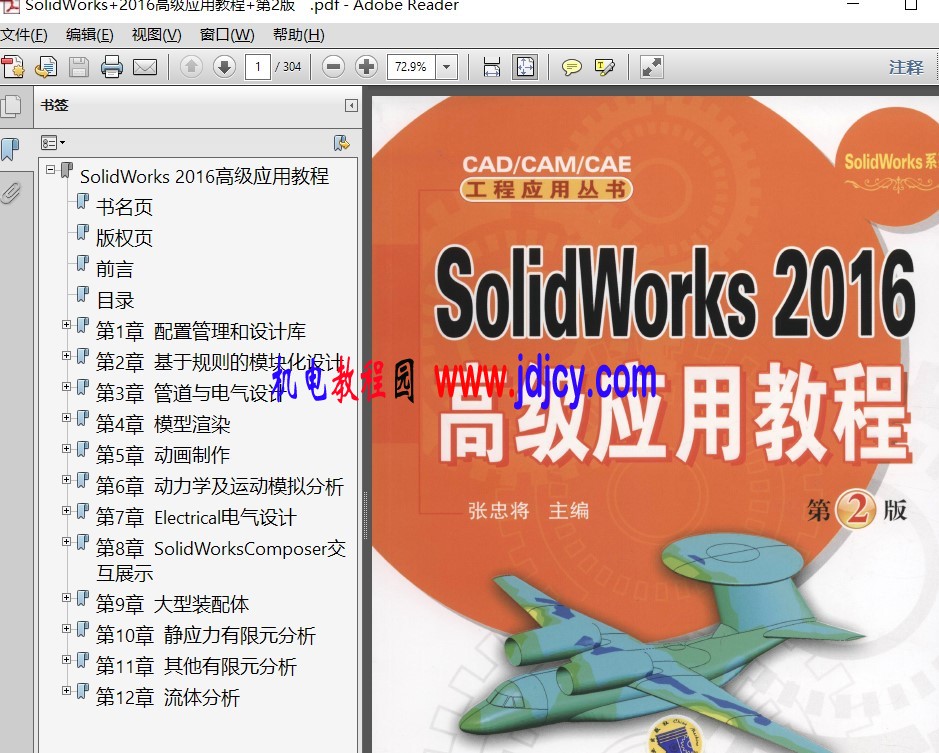Open the 注释 comment pane

(x=906, y=67)
